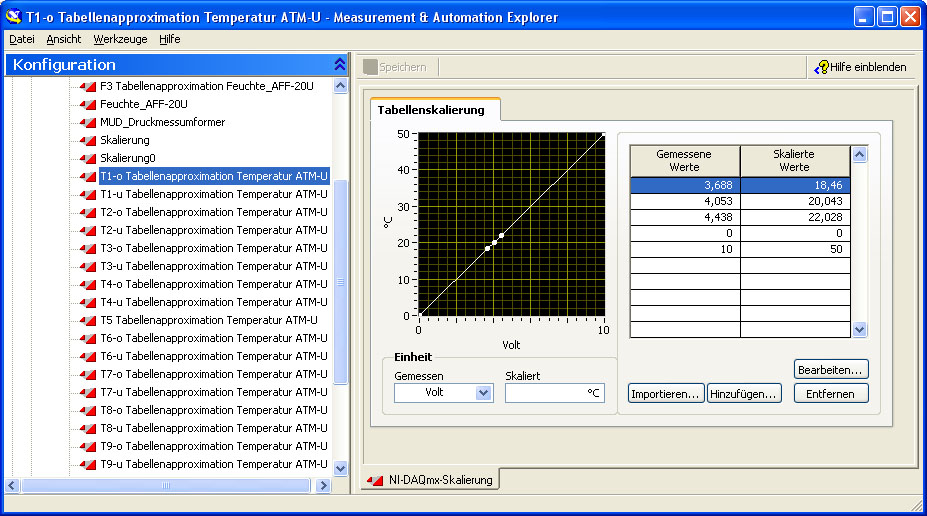Viewport: 927px width, 516px height.
Task: Click the Skalierte Werte column header
Action: click(x=795, y=161)
